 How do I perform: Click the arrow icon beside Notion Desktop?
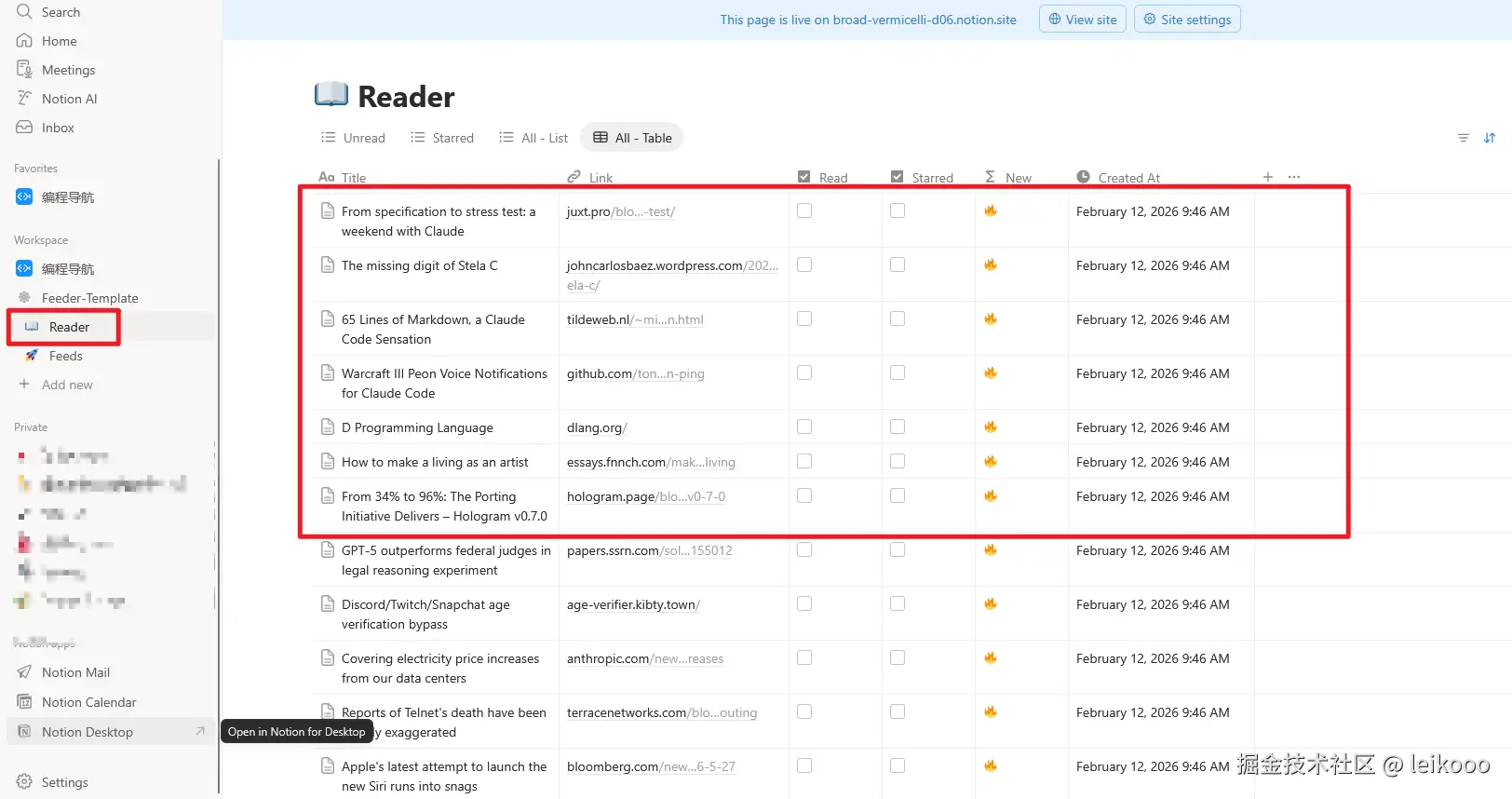tap(200, 732)
